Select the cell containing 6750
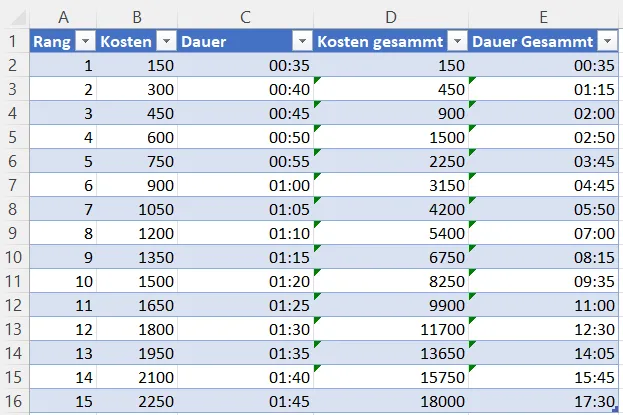The height and width of the screenshot is (415, 623). coord(390,257)
